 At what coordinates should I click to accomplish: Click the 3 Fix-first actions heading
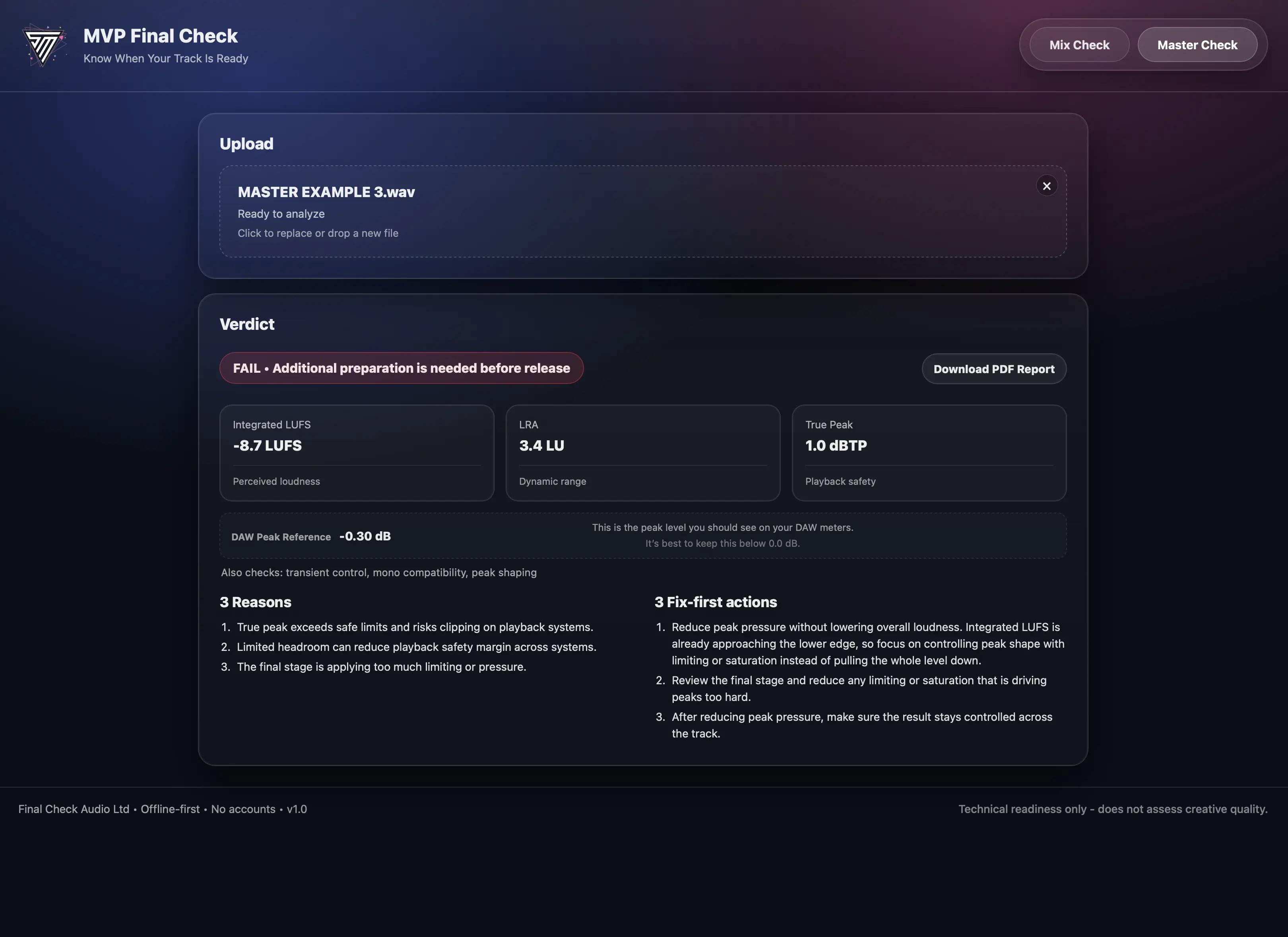pyautogui.click(x=715, y=602)
